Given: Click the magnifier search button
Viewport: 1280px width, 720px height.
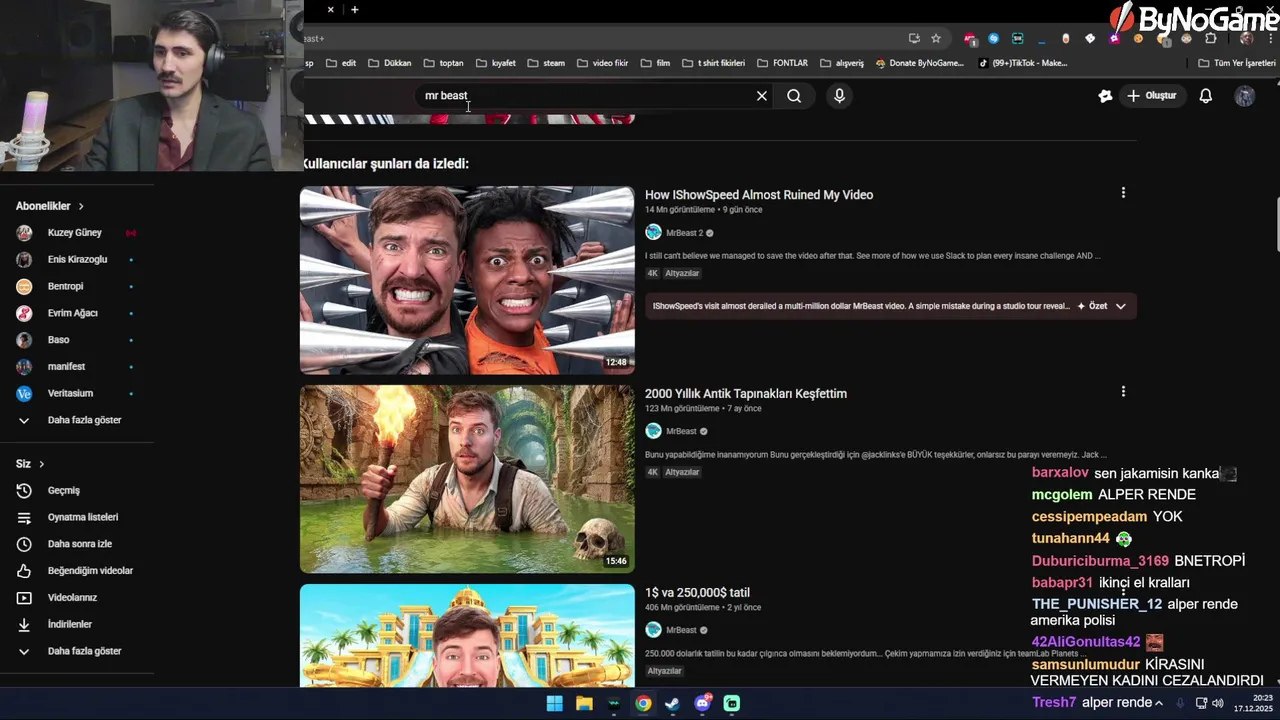Looking at the screenshot, I should [x=794, y=96].
